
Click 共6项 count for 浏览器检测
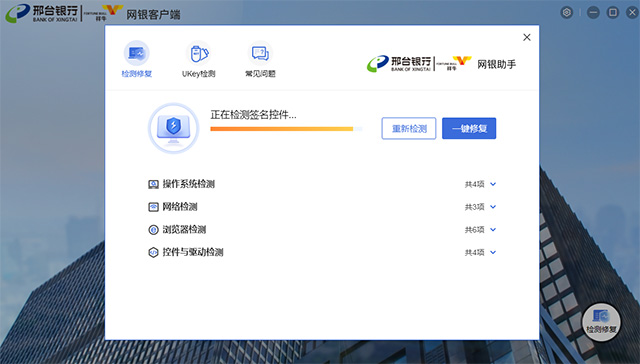[474, 230]
